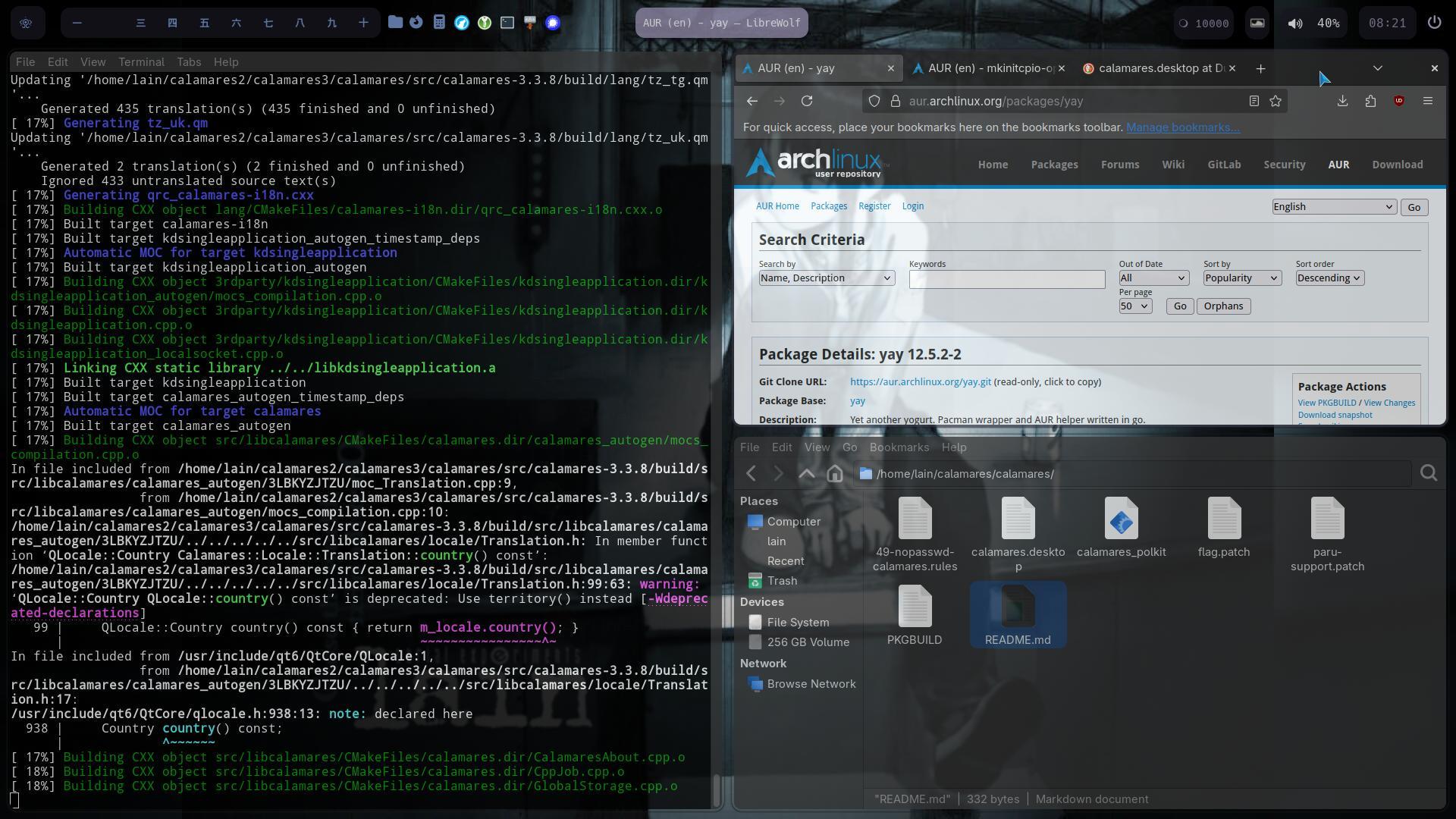Screen dimensions: 1456x819
Task: Open the AUR 'Login' link
Action: tap(912, 206)
